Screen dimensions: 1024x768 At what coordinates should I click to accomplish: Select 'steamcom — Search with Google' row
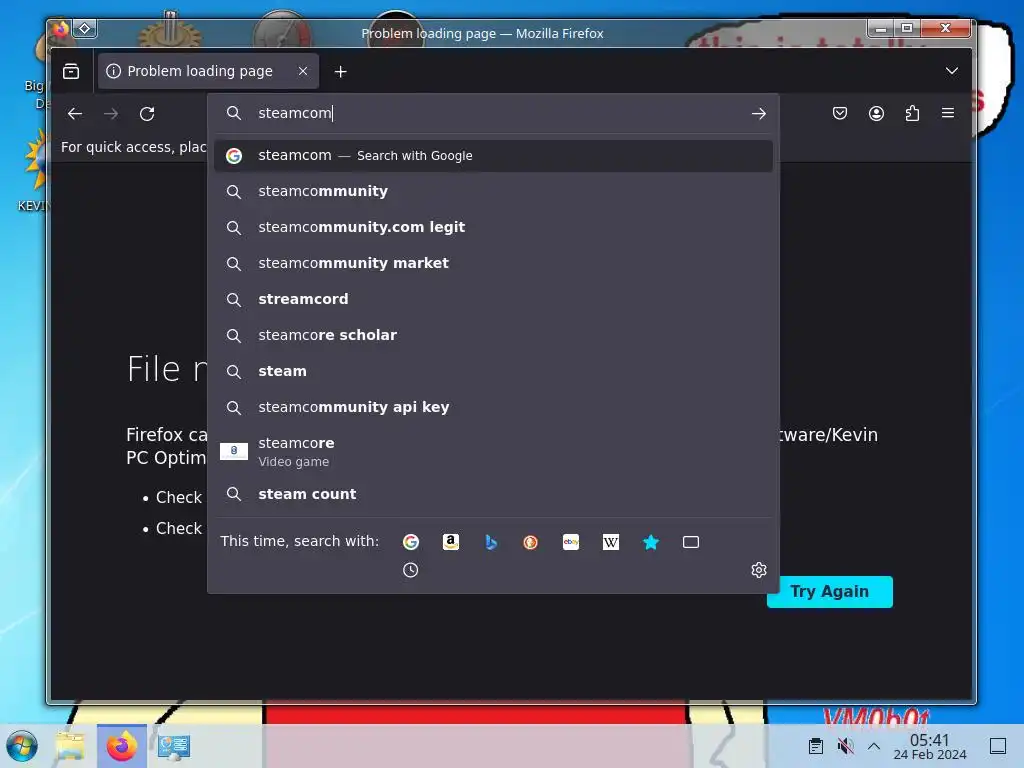point(493,155)
